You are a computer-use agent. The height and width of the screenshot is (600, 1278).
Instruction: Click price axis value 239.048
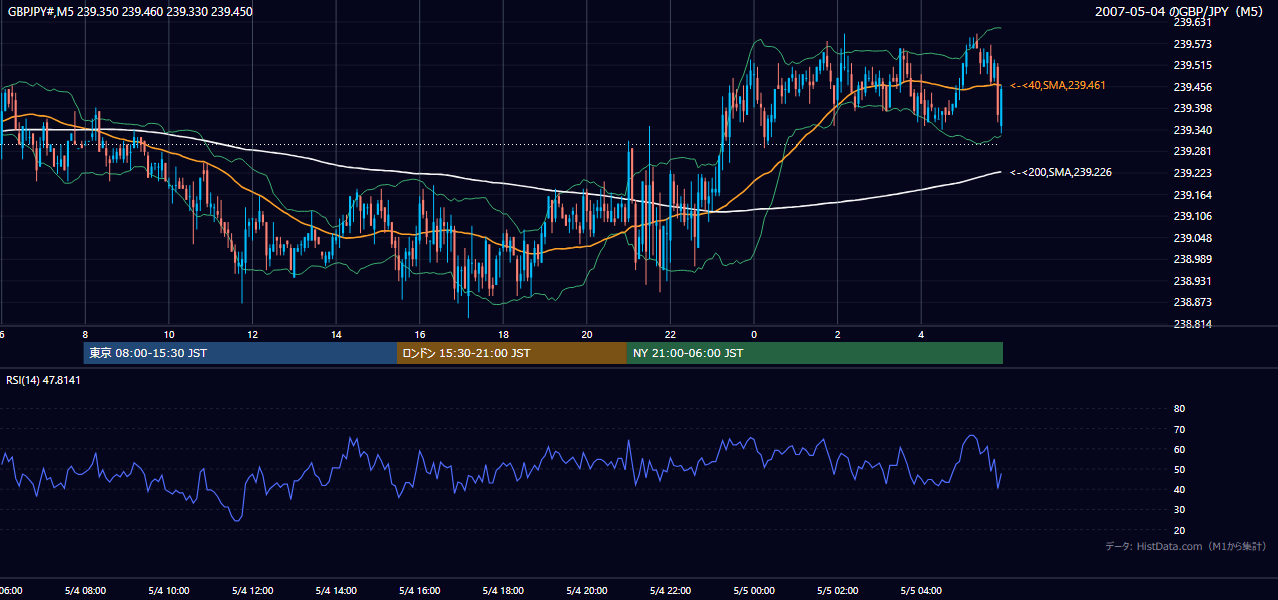(x=1192, y=238)
